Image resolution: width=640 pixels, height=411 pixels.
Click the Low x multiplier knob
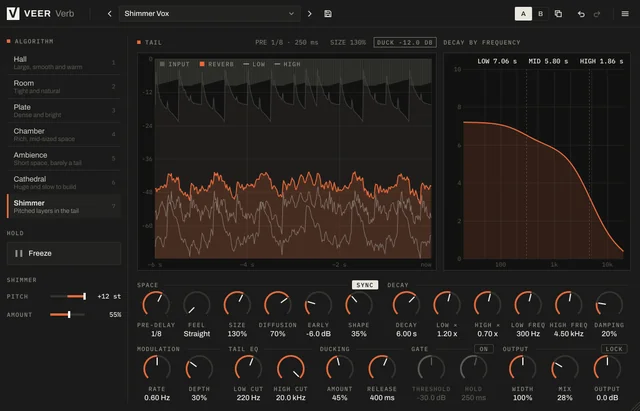click(447, 304)
